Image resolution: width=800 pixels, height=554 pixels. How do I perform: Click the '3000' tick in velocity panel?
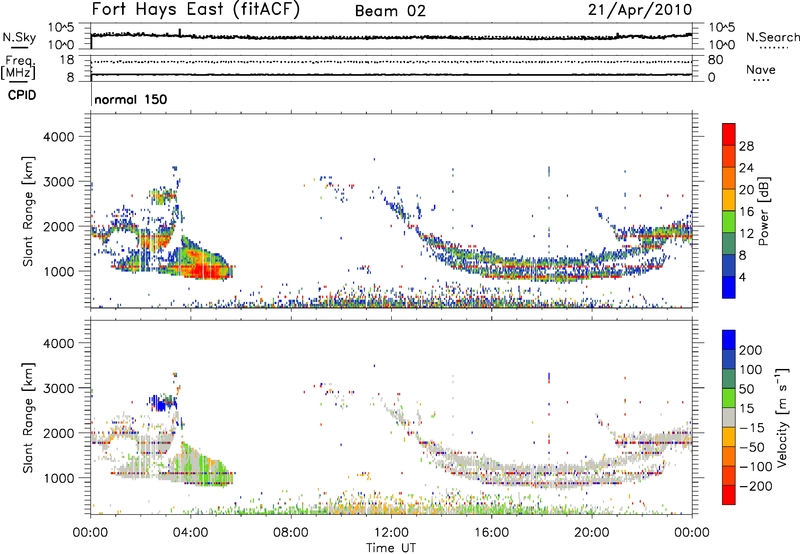58,388
